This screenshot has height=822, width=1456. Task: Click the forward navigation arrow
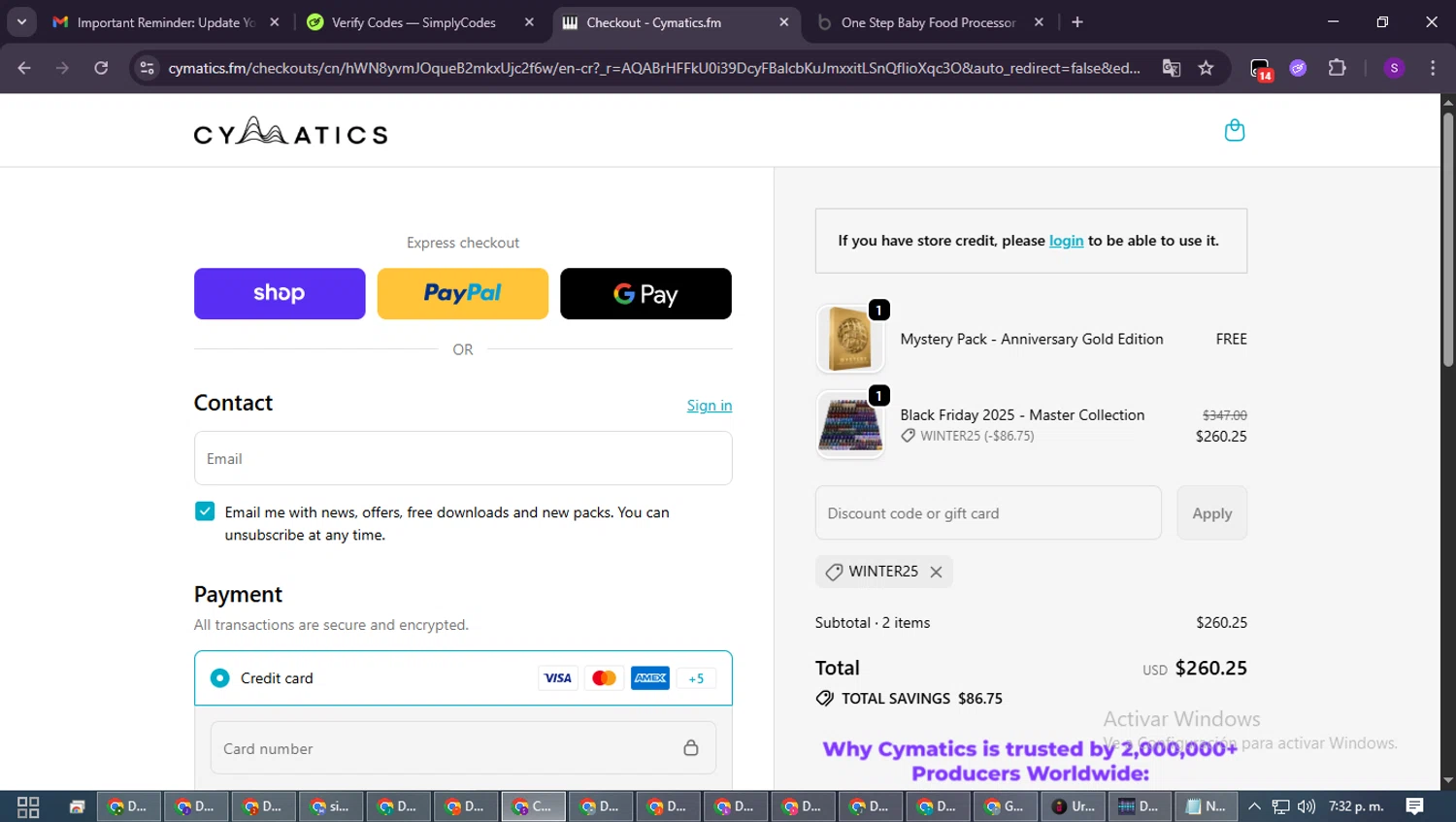point(63,68)
